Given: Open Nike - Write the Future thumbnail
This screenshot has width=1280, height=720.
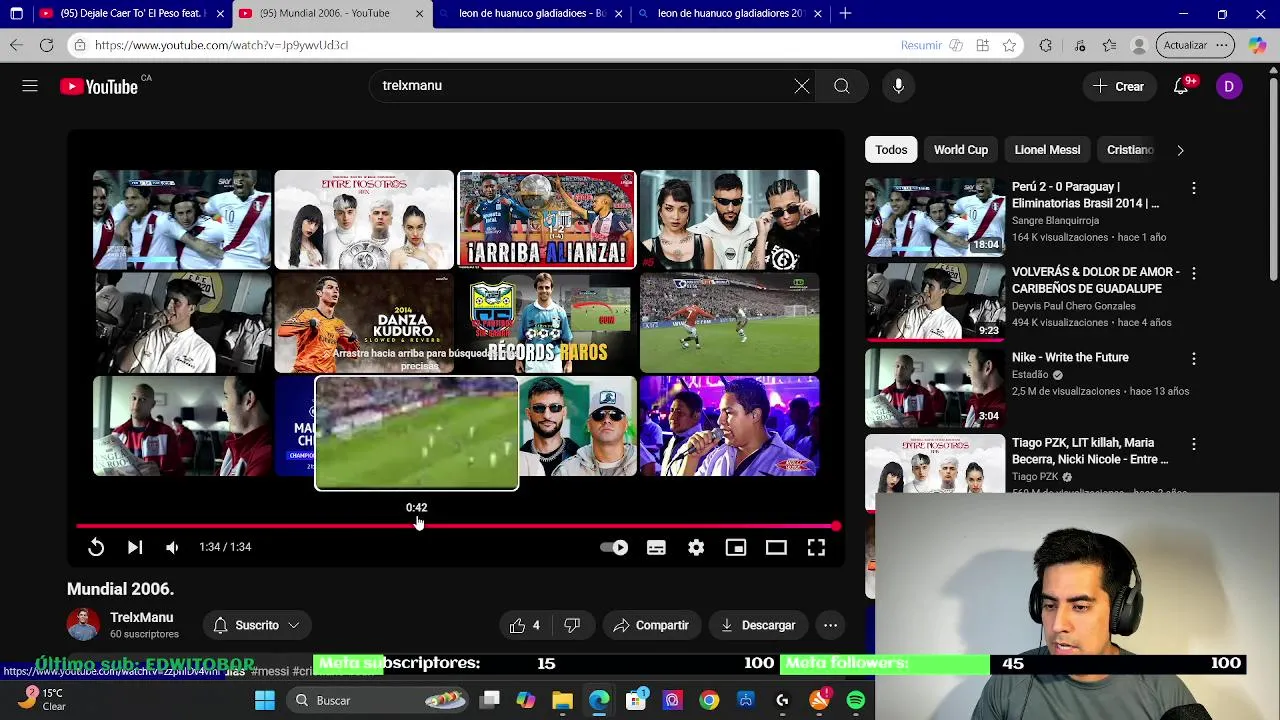Looking at the screenshot, I should (935, 387).
